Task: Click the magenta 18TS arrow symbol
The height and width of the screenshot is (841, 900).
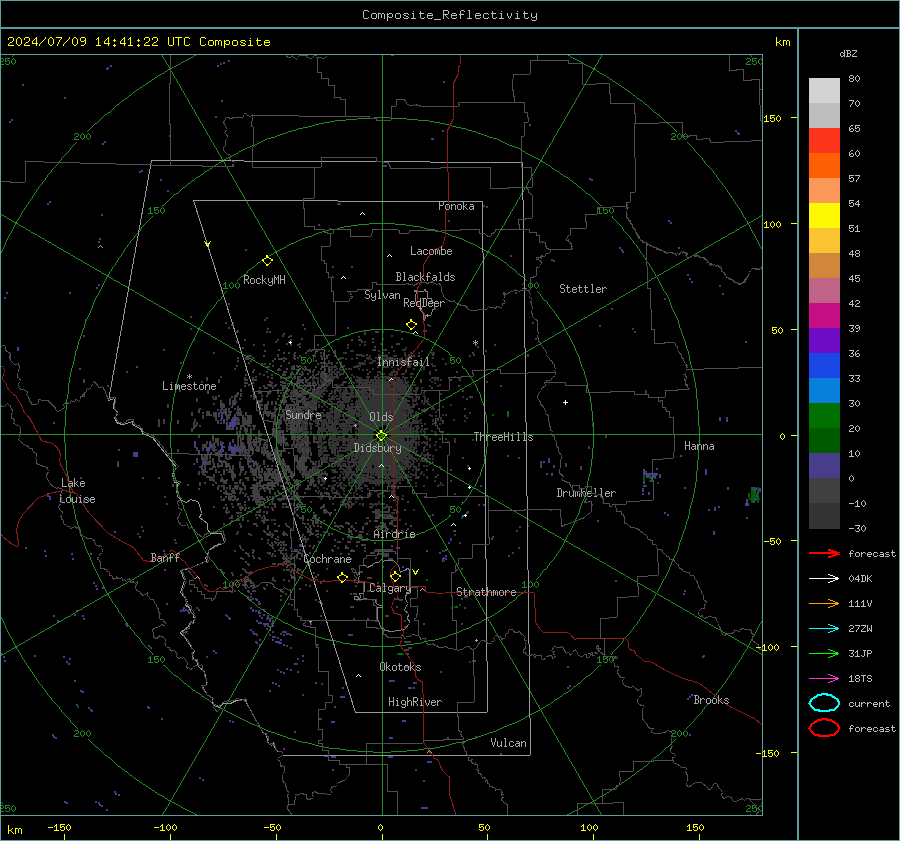Action: 824,679
